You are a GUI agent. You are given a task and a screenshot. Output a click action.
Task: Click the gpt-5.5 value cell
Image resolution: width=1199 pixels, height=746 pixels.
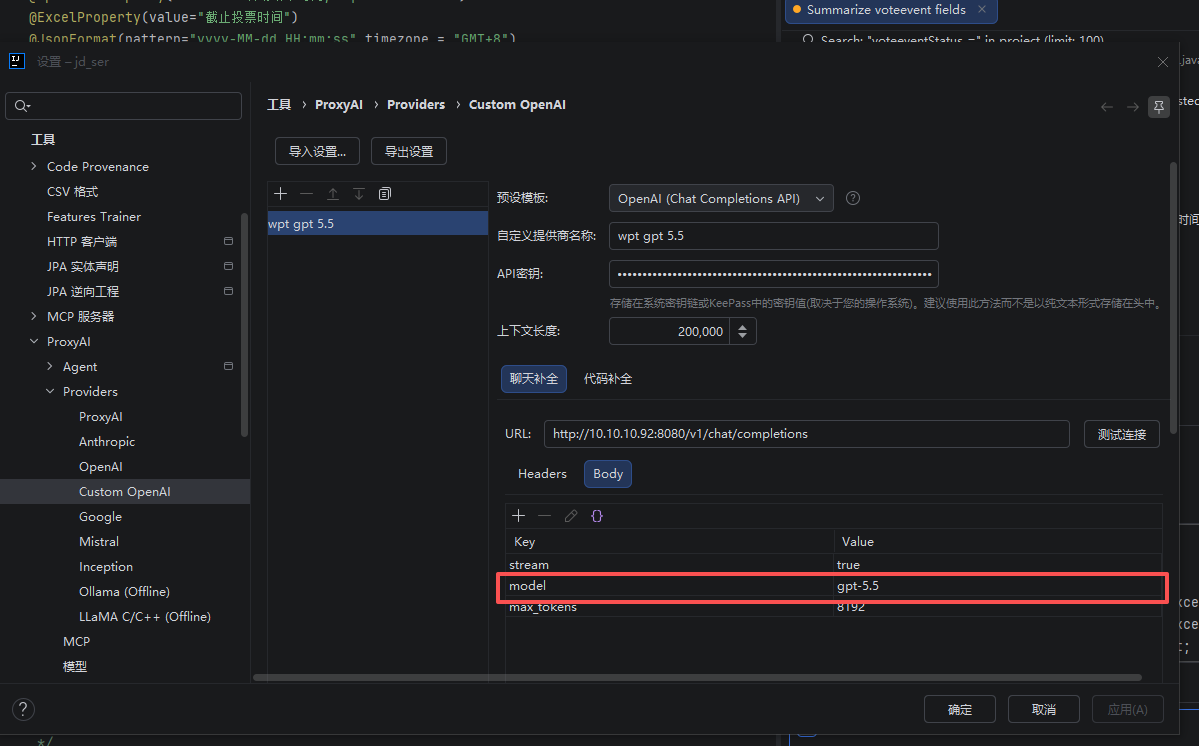point(998,586)
